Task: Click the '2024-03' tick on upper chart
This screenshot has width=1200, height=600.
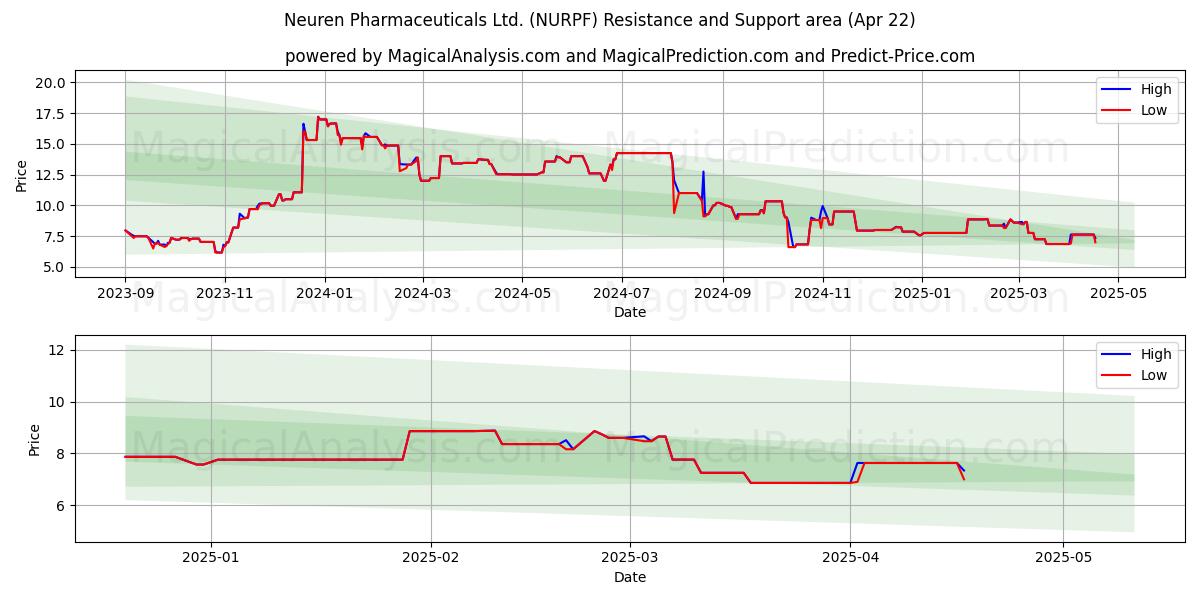Action: (422, 292)
